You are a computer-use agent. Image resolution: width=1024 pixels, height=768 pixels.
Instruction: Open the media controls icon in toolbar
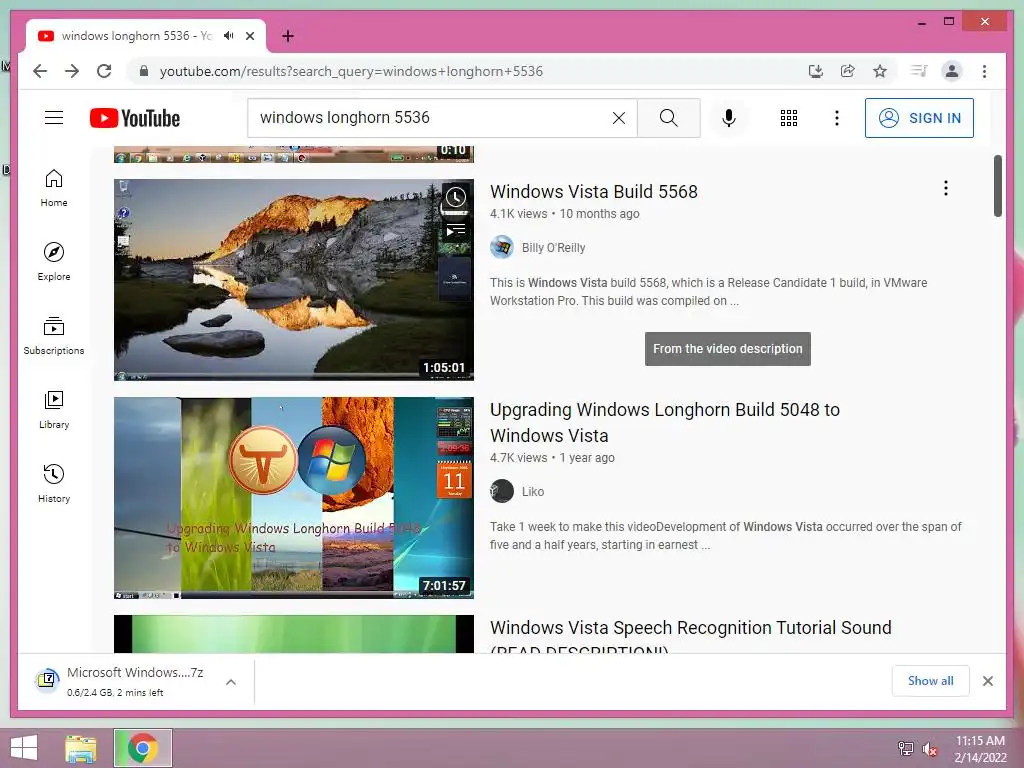click(920, 71)
